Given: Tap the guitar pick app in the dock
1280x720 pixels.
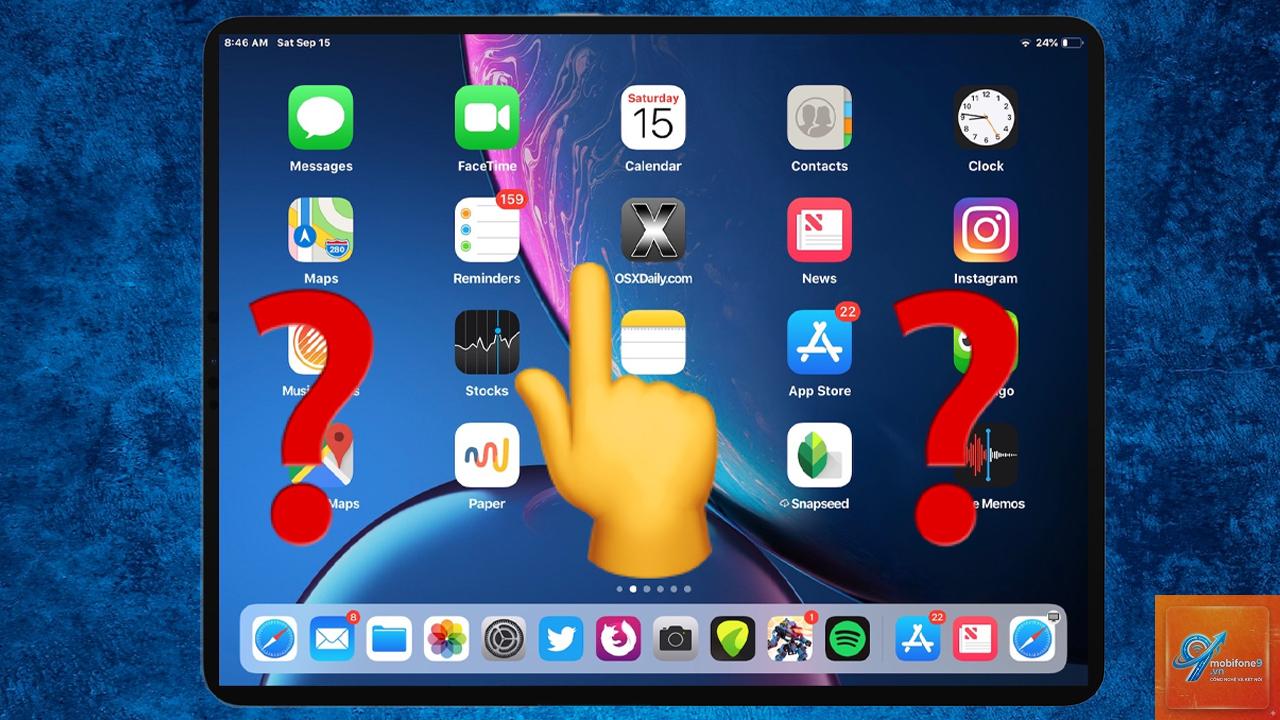Looking at the screenshot, I should coord(733,638).
